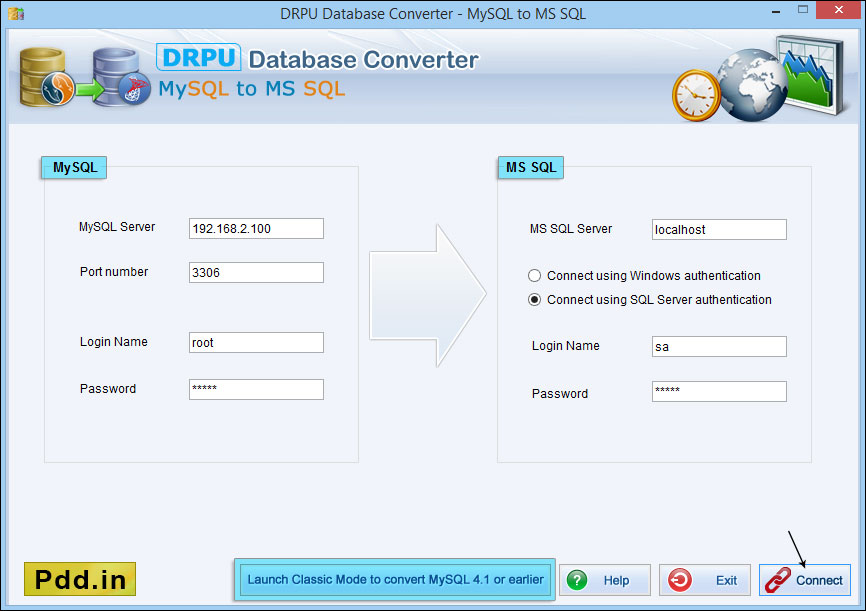This screenshot has height=611, width=866.
Task: Click the MS SQL database cylinder icon in the header
Action: point(122,77)
